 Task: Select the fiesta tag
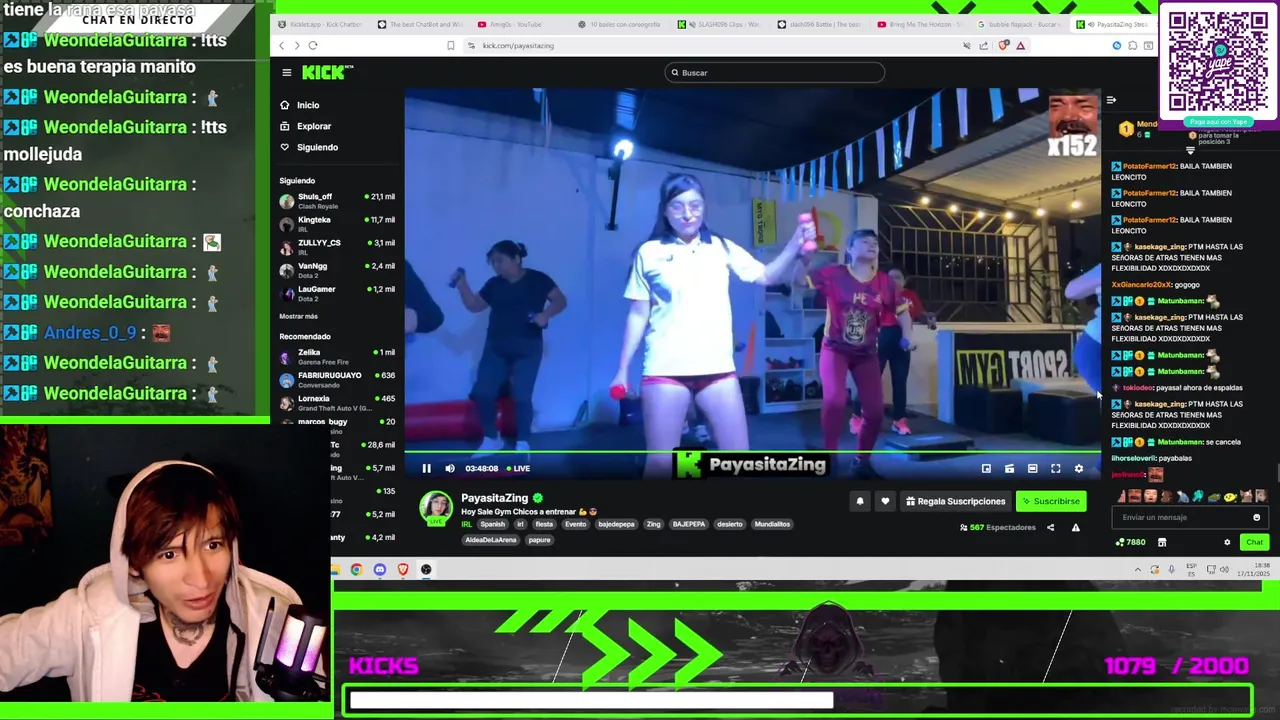[x=544, y=524]
